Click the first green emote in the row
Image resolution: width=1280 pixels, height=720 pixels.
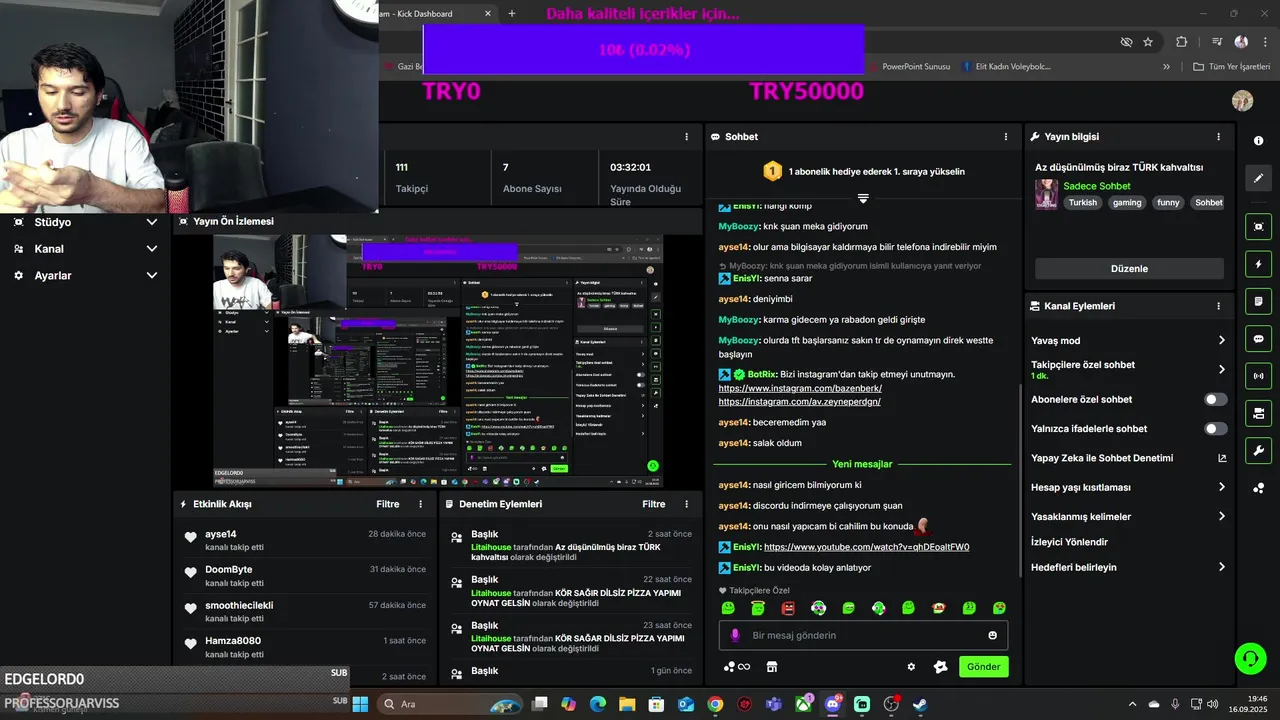coord(728,608)
